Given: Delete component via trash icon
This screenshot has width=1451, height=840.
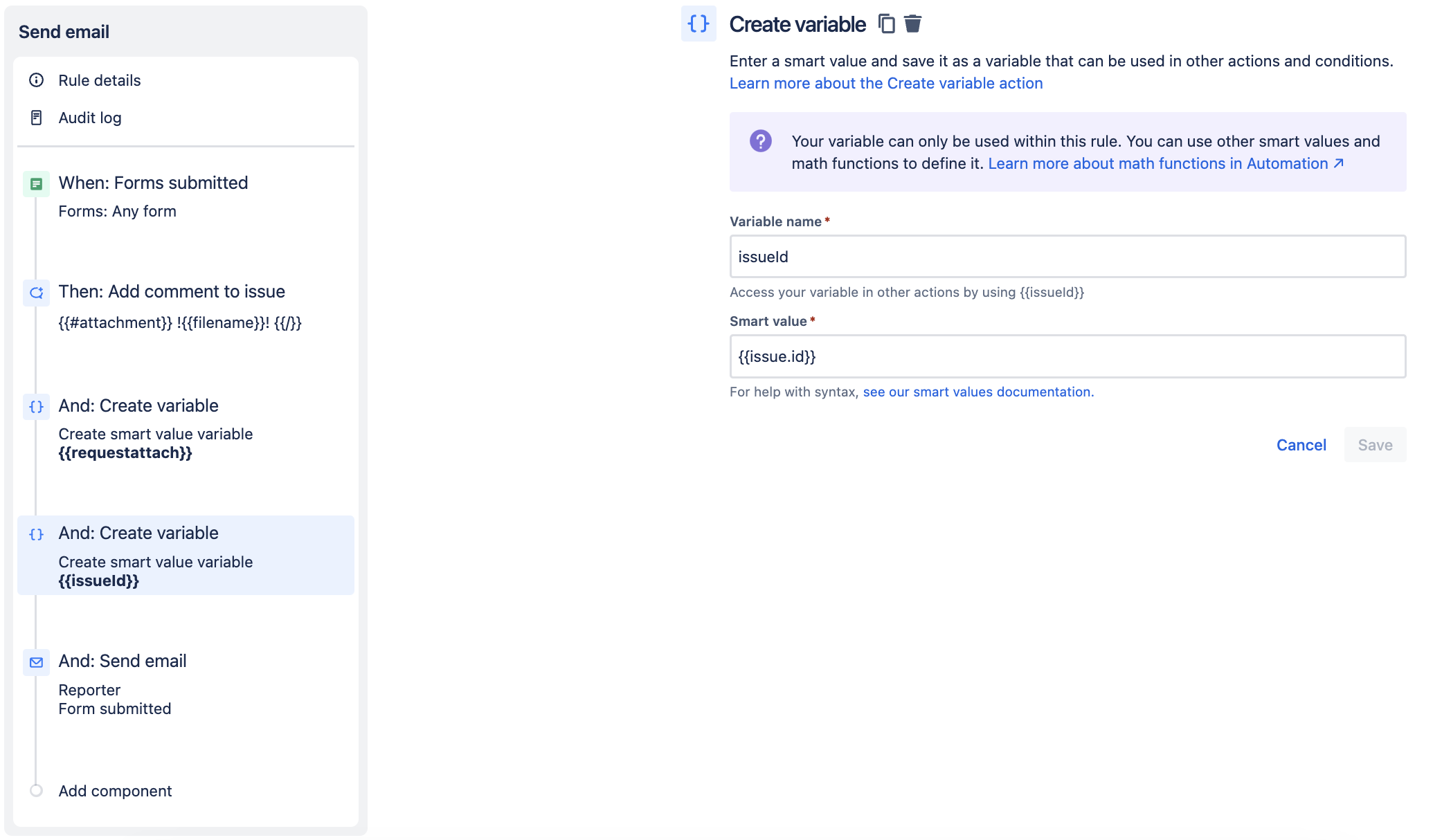Looking at the screenshot, I should [913, 24].
